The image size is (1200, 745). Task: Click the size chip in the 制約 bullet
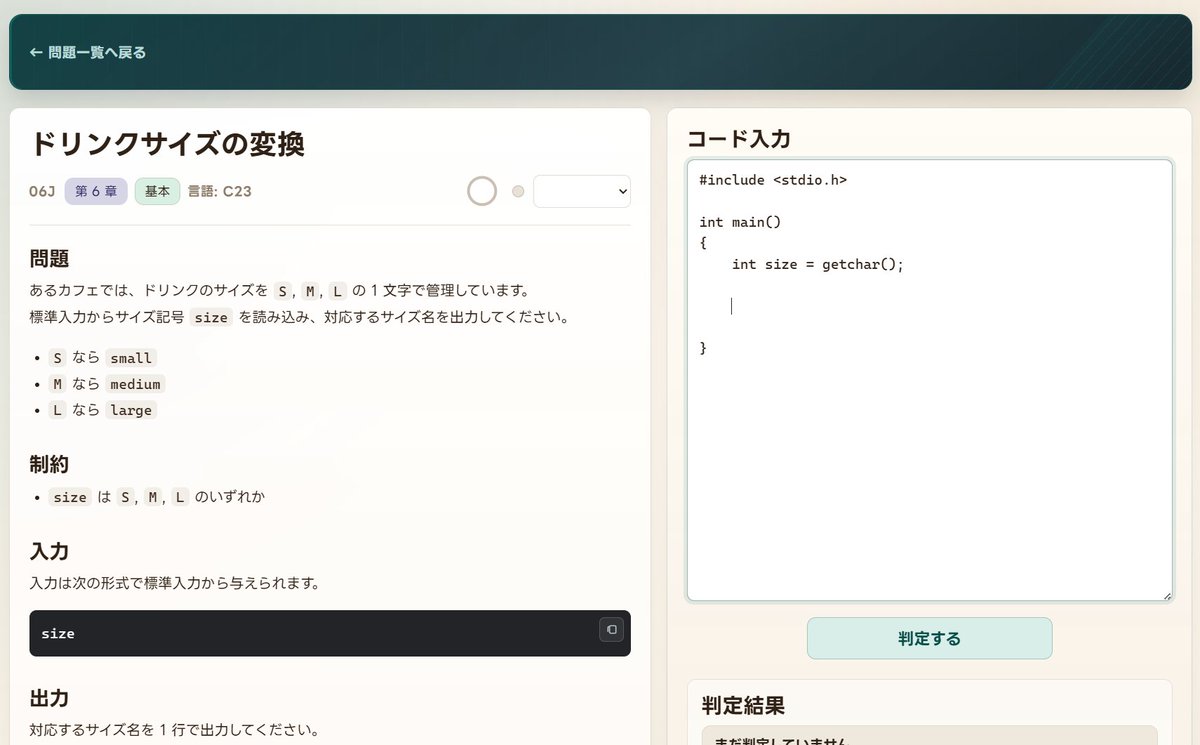70,497
